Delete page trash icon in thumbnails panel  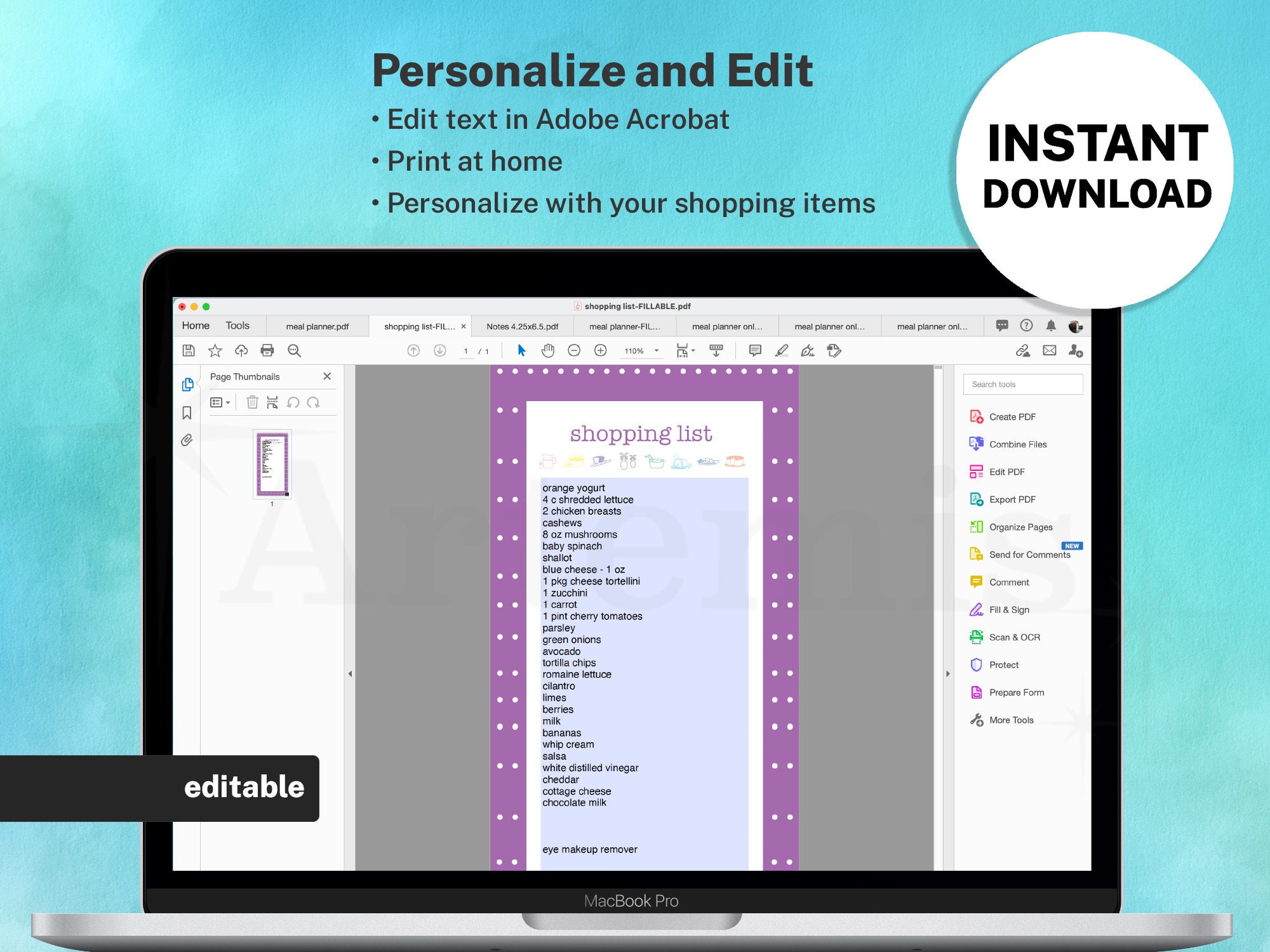point(252,402)
